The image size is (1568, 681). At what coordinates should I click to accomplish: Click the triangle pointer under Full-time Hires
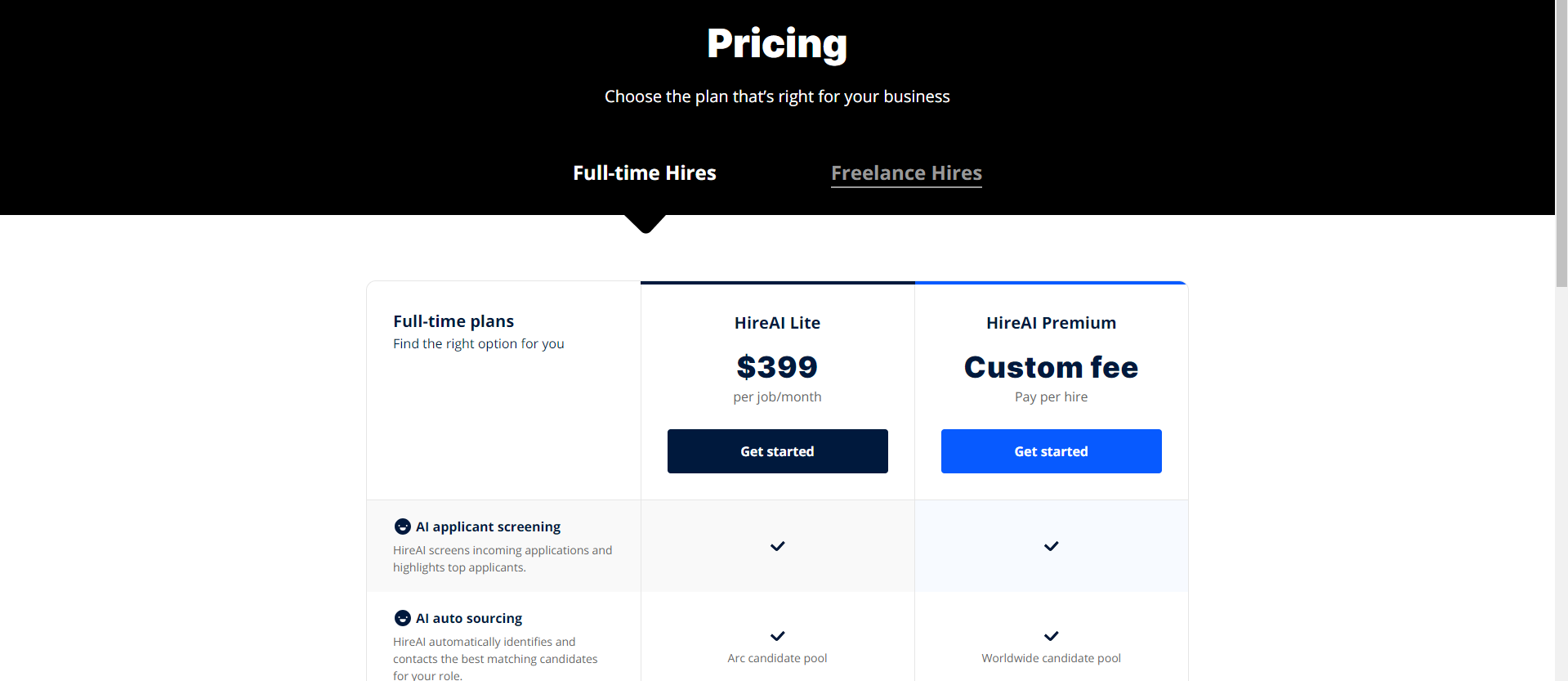point(645,224)
